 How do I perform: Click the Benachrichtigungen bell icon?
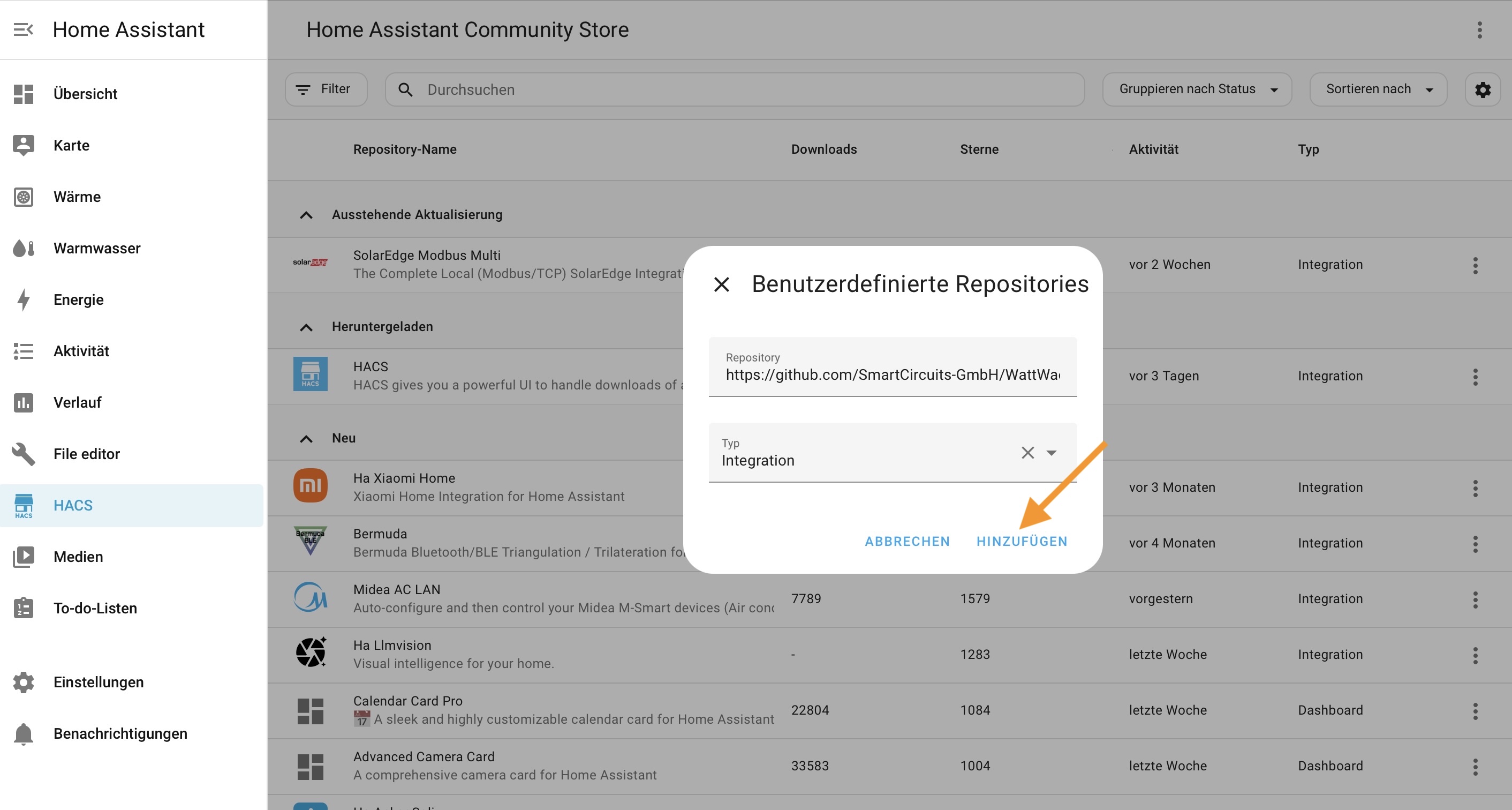point(24,733)
